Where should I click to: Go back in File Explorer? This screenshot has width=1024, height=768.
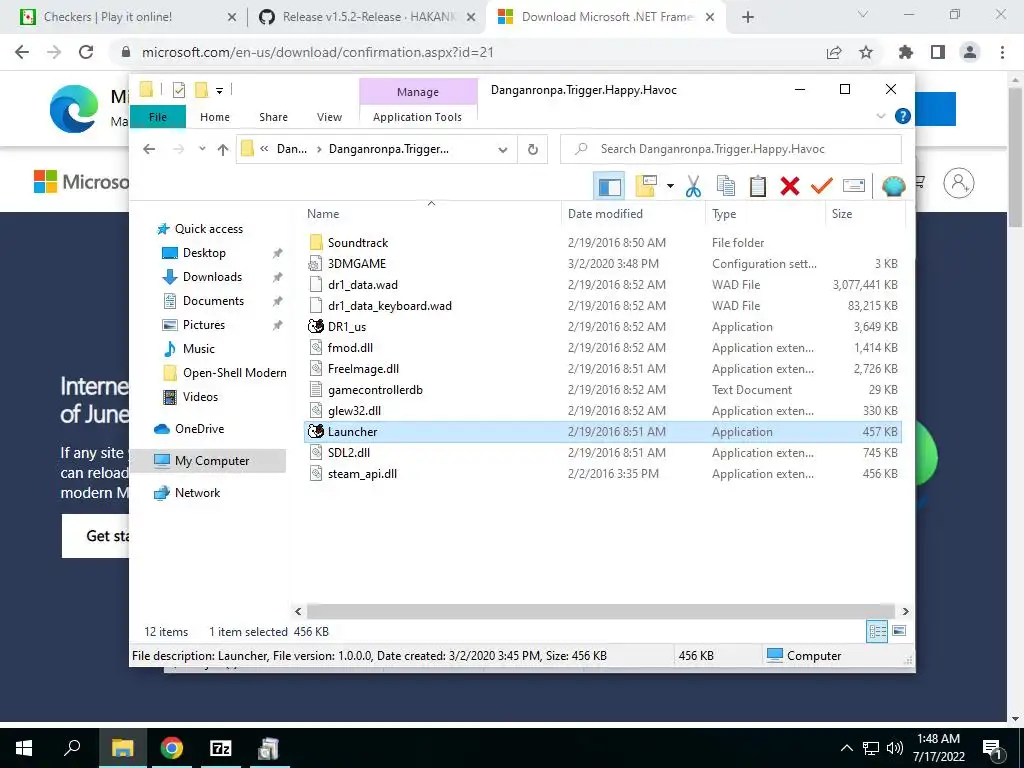pyautogui.click(x=149, y=149)
